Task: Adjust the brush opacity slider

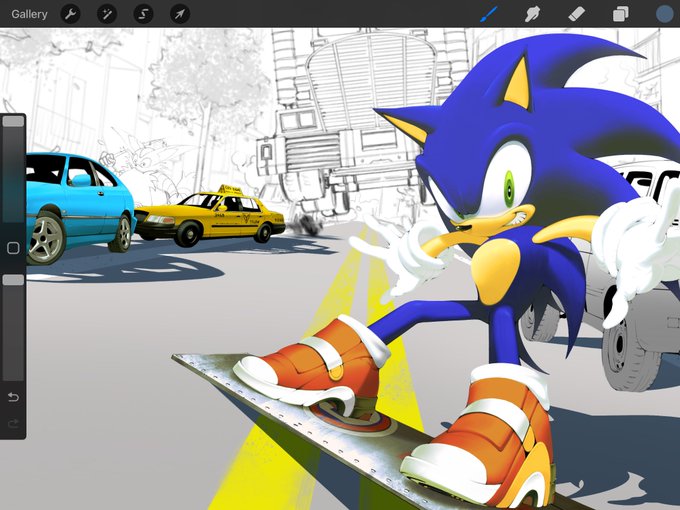Action: 13,327
